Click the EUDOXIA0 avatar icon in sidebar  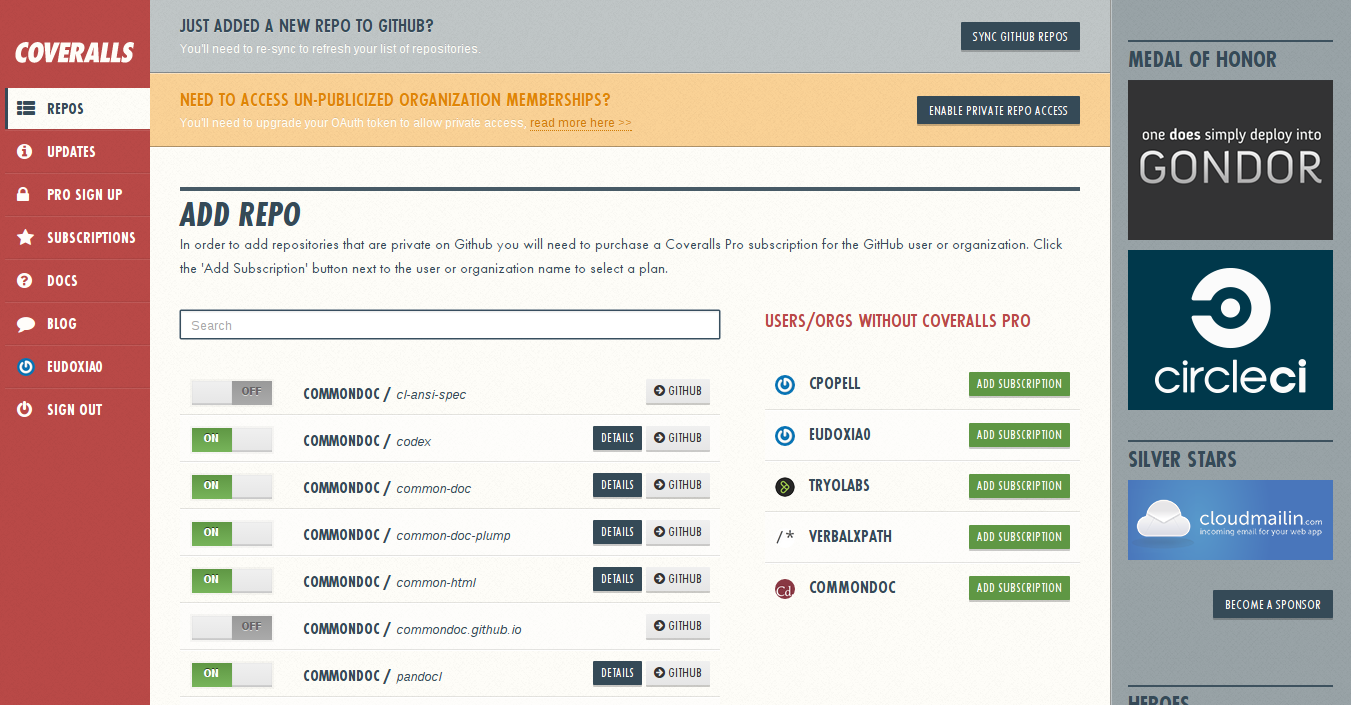pos(26,366)
